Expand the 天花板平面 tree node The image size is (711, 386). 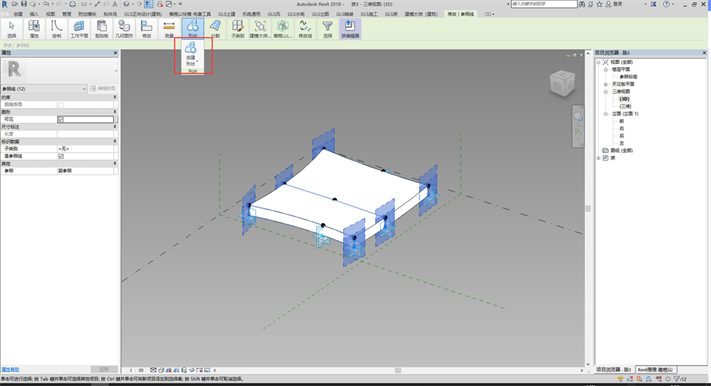point(606,84)
